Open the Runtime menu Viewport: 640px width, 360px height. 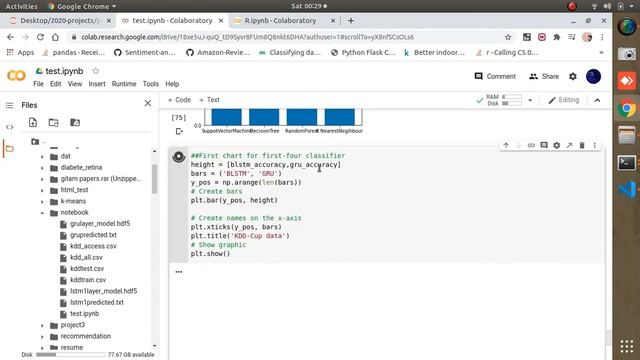click(124, 84)
